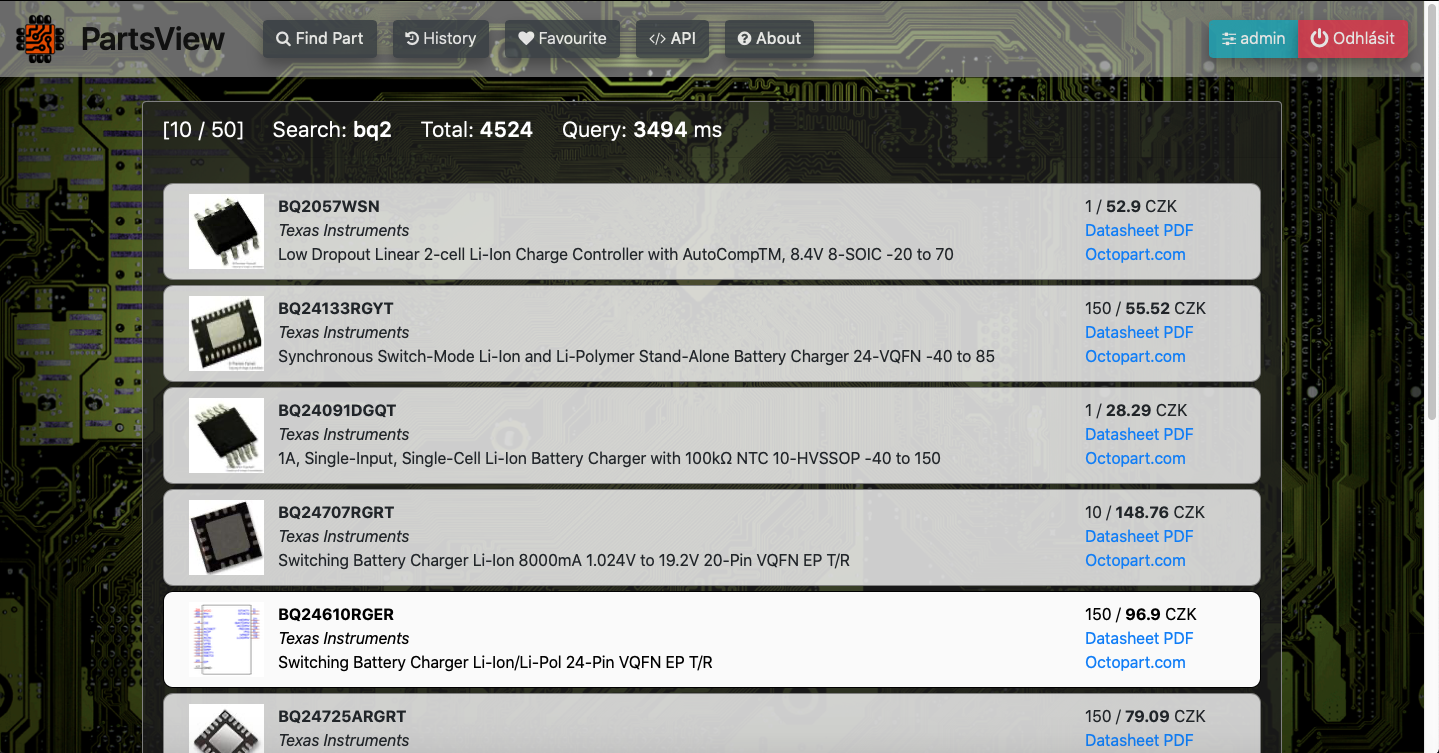The height and width of the screenshot is (753, 1439).
Task: Open the BQ24091DGQT part thumbnail
Action: click(x=226, y=435)
